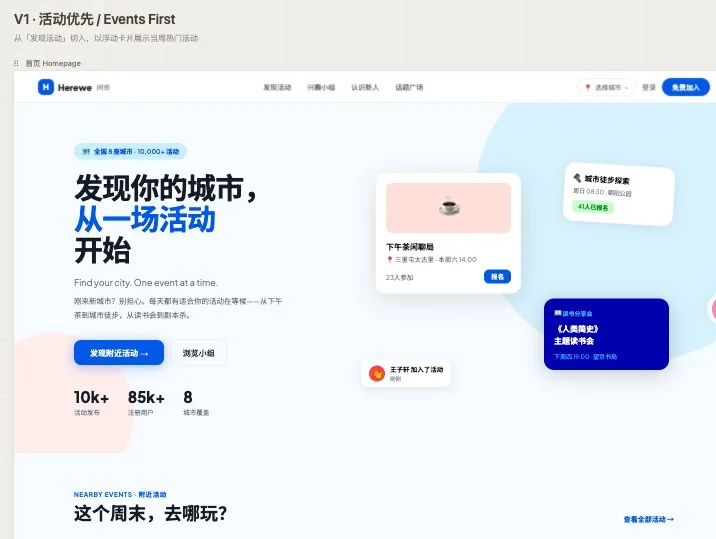716x539 pixels.
Task: Click the orange avatar icon next to 王子轩
Action: (377, 373)
